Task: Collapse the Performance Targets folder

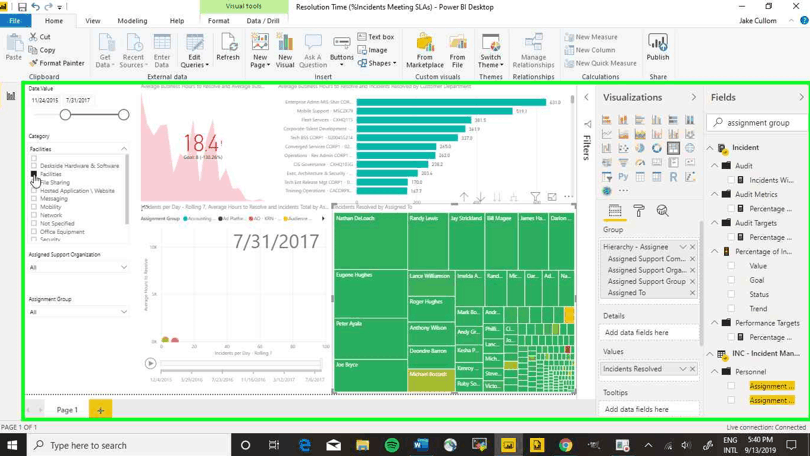Action: tap(714, 323)
